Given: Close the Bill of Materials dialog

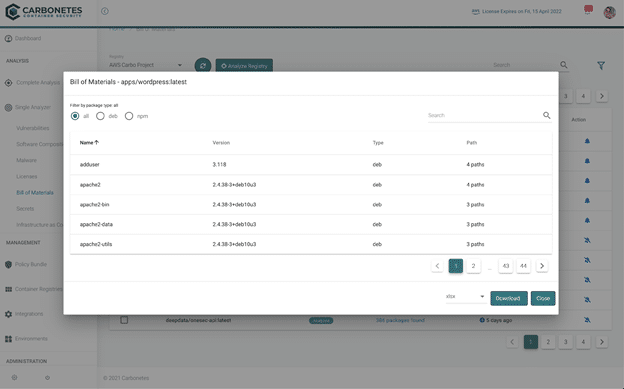Looking at the screenshot, I should tap(543, 298).
